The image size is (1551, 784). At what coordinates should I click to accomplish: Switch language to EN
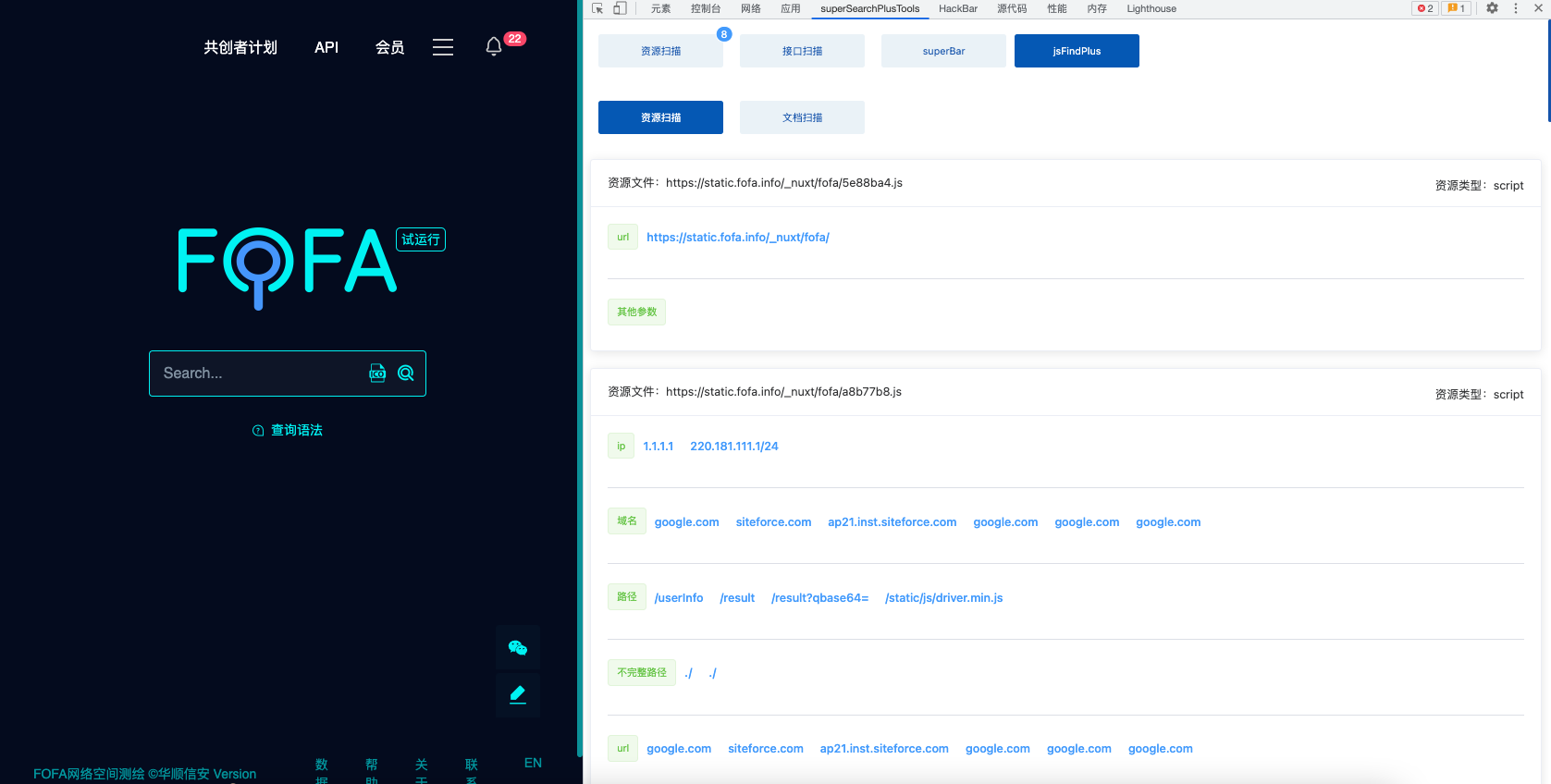click(x=533, y=763)
